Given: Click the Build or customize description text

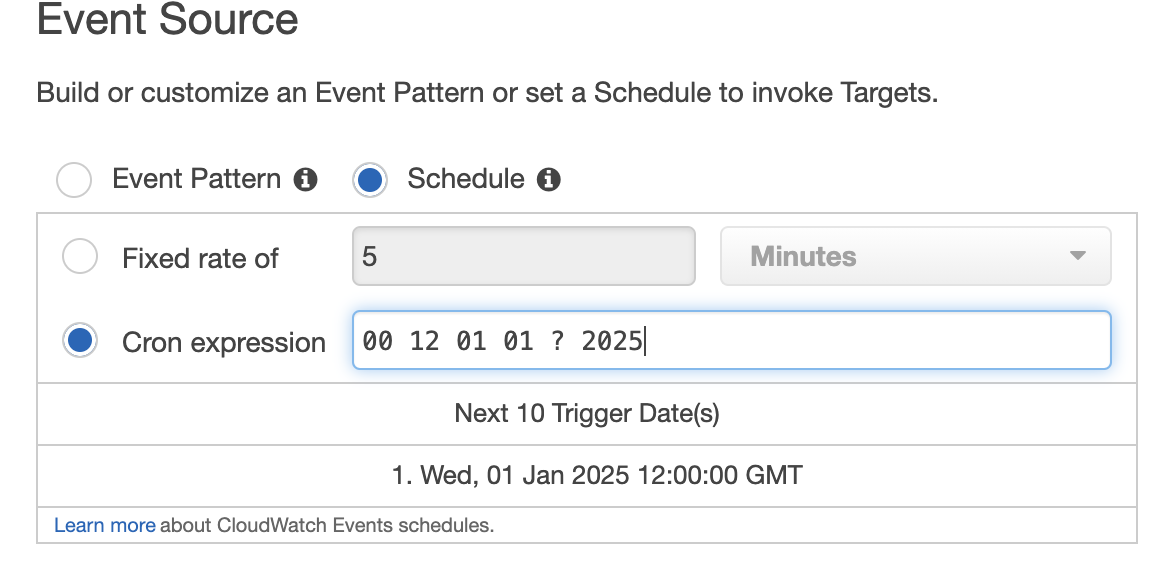Looking at the screenshot, I should 487,94.
